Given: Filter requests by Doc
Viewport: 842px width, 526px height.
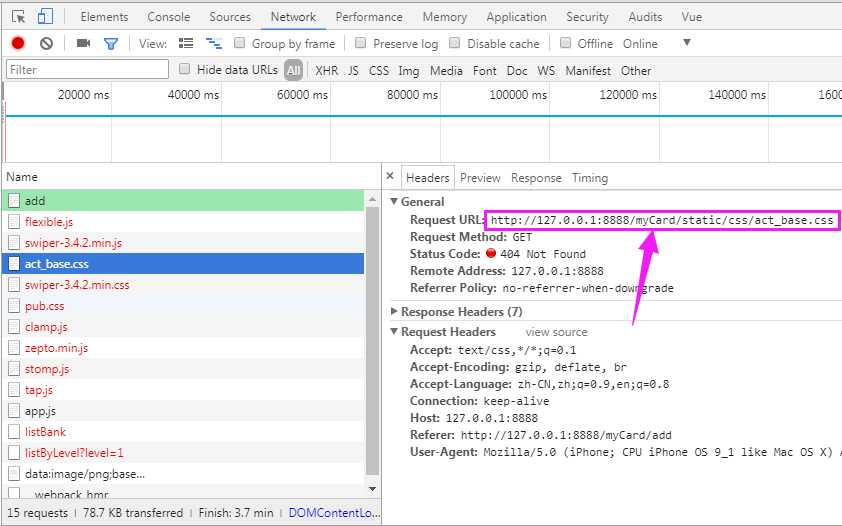Looking at the screenshot, I should (x=517, y=70).
